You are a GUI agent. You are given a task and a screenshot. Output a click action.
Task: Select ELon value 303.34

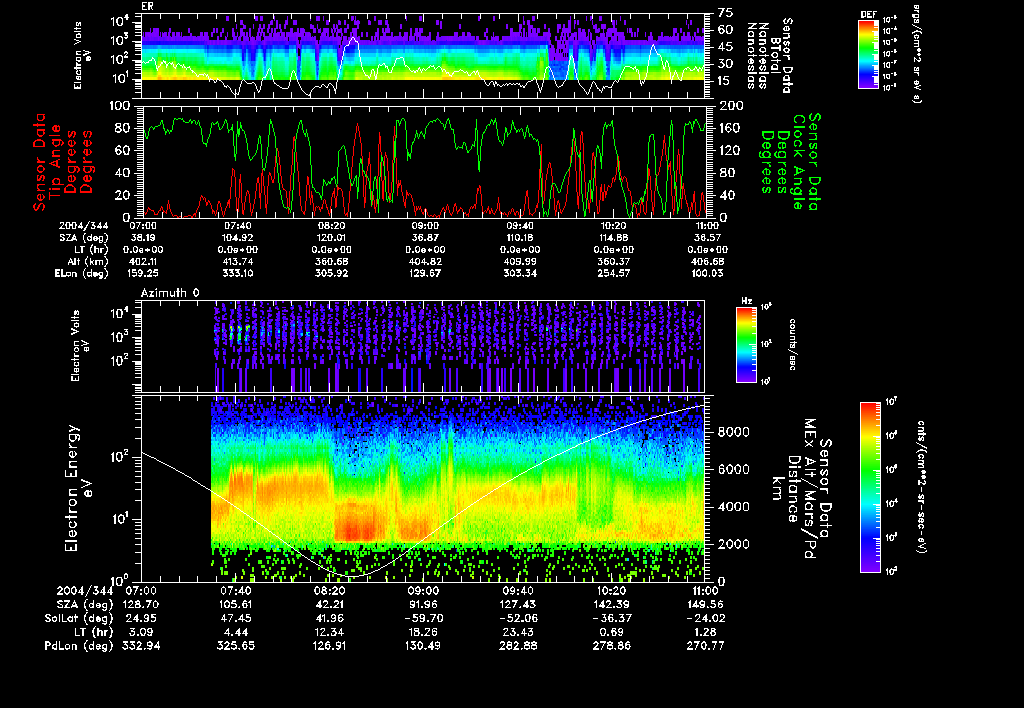(x=520, y=274)
